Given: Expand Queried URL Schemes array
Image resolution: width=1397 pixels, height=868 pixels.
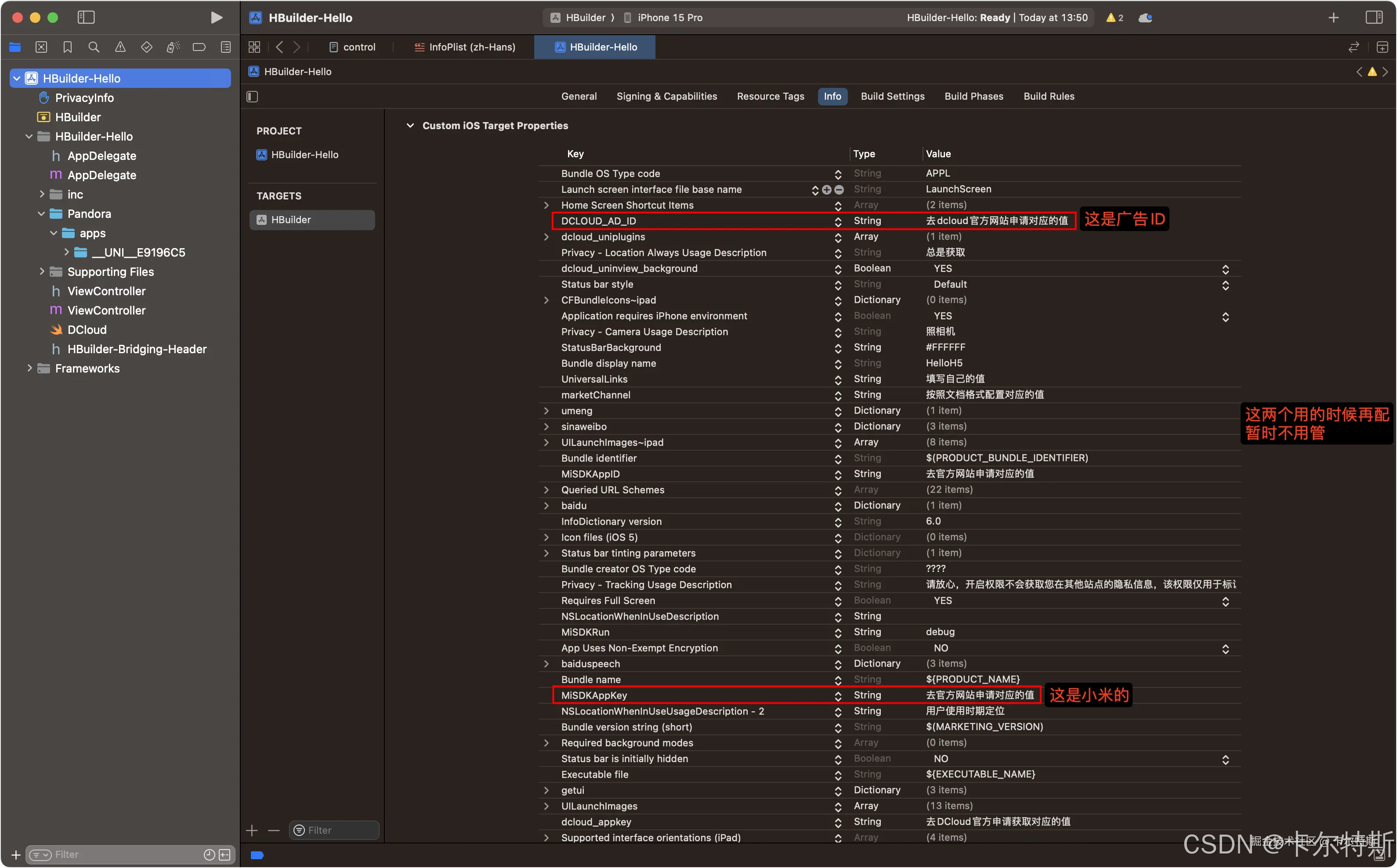Looking at the screenshot, I should point(546,490).
